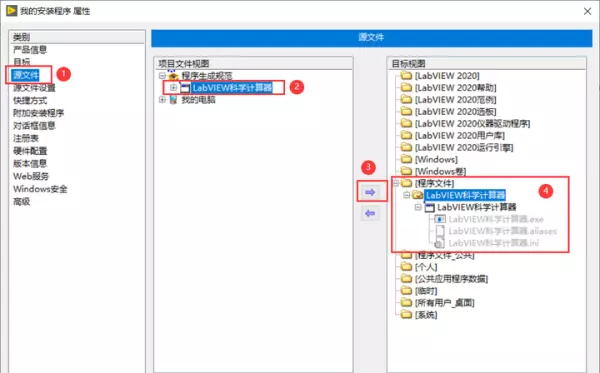Screen dimensions: 600x373
Task: Open 源文件设置 category
Action: click(x=34, y=88)
